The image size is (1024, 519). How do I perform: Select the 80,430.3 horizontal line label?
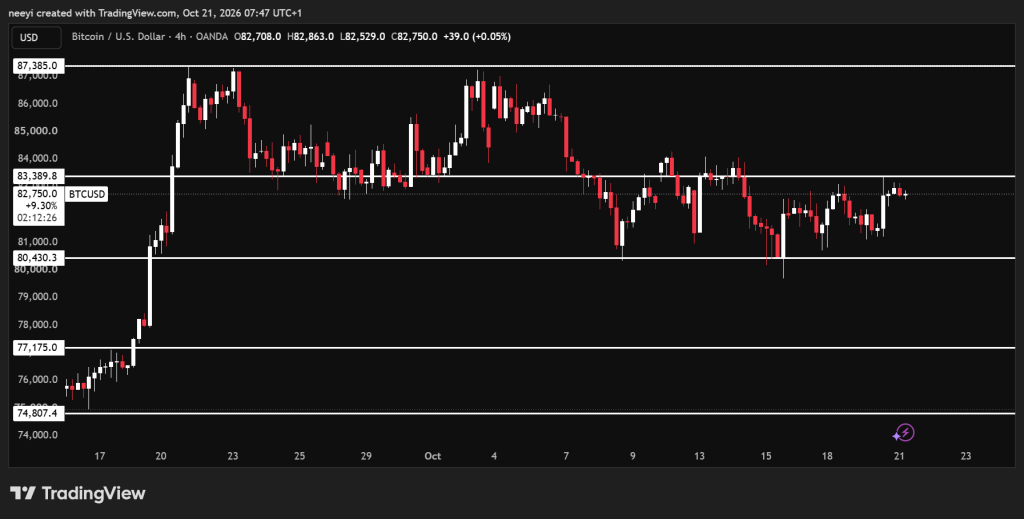[x=39, y=258]
